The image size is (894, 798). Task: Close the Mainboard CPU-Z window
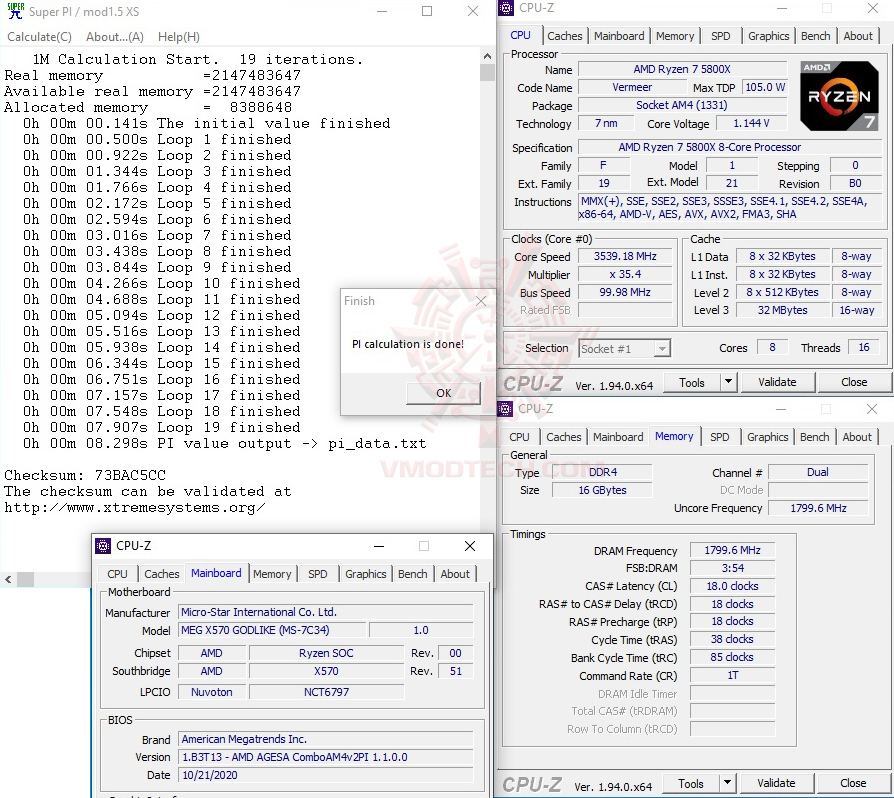[x=470, y=546]
